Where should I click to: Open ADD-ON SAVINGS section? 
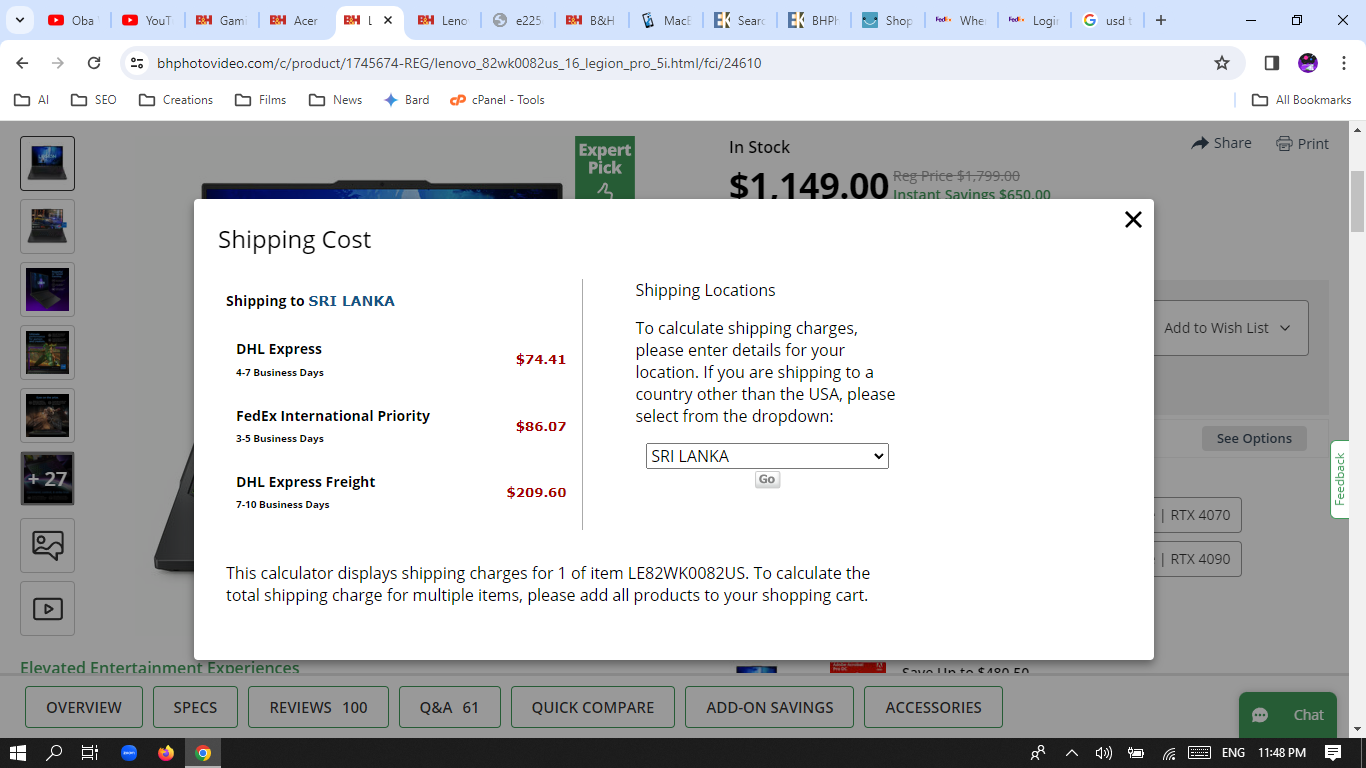click(x=769, y=707)
